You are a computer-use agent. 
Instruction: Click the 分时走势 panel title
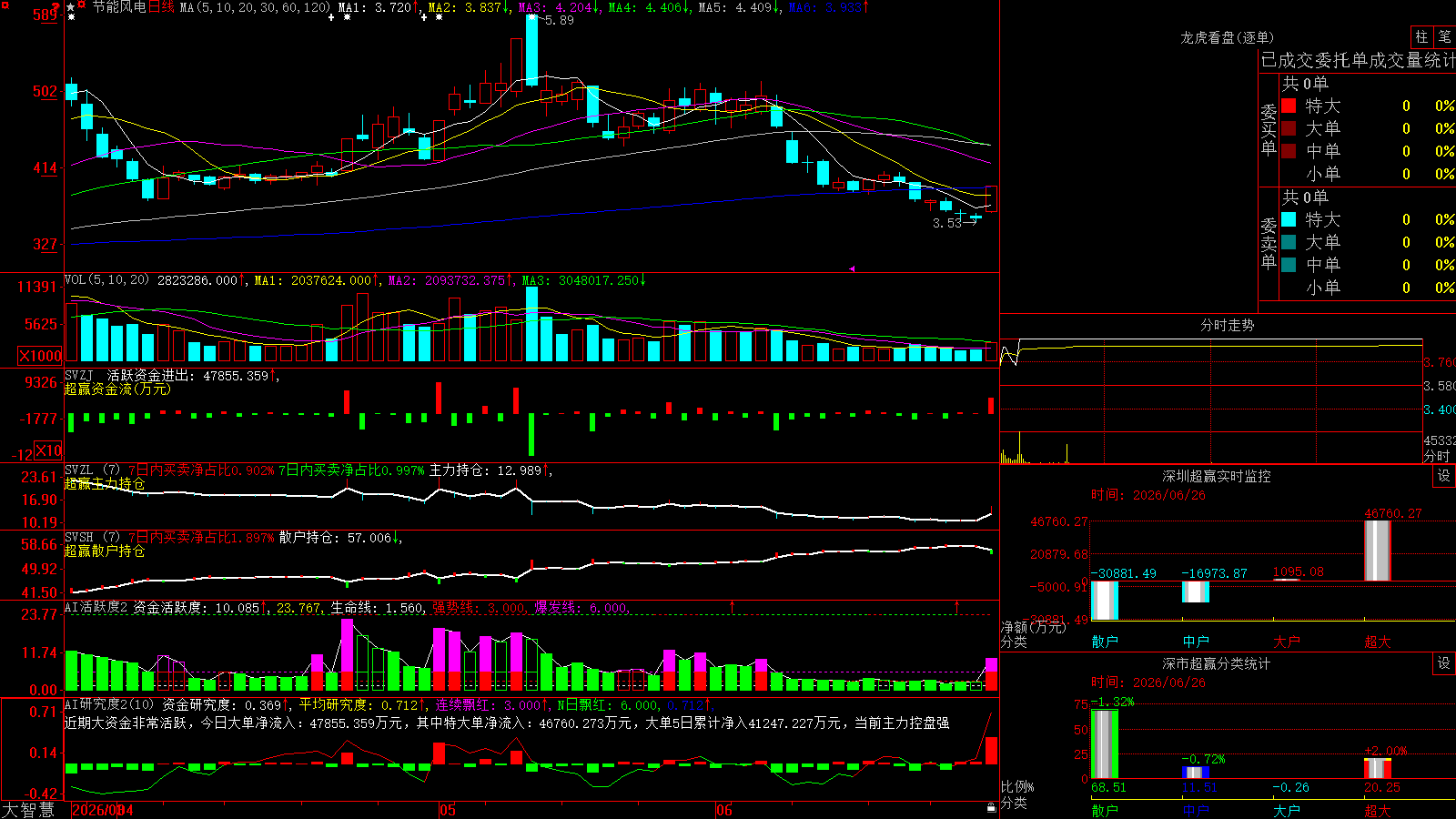[1228, 325]
